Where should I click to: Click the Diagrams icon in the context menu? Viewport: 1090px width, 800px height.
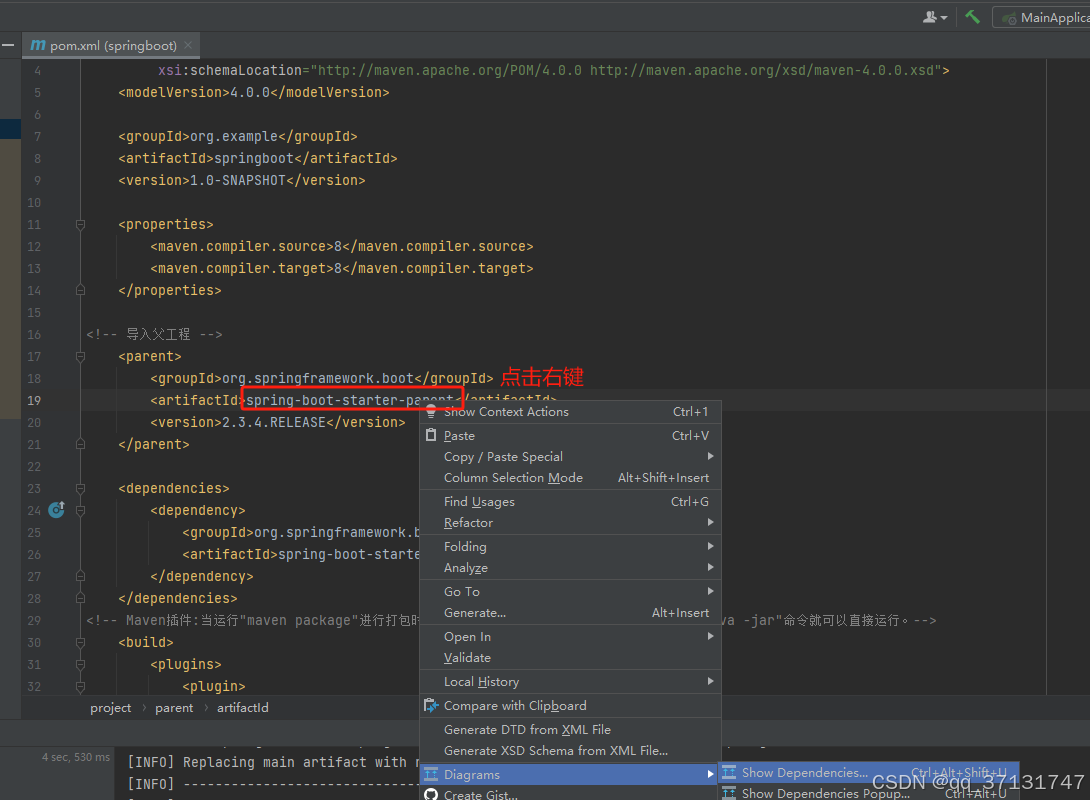(x=433, y=775)
